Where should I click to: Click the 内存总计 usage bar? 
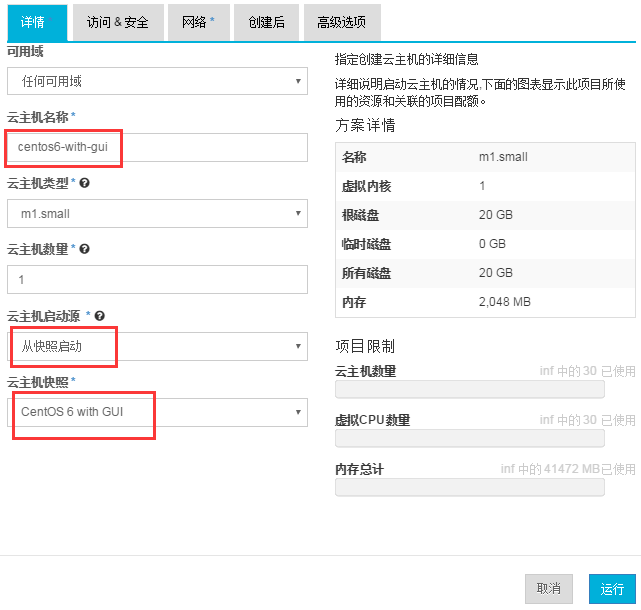[469, 487]
